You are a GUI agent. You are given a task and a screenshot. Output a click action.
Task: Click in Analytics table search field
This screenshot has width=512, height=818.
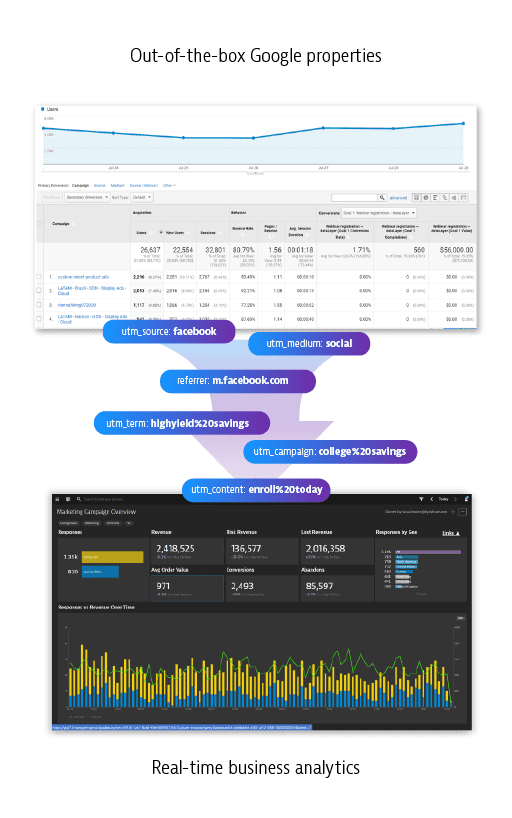pyautogui.click(x=354, y=198)
